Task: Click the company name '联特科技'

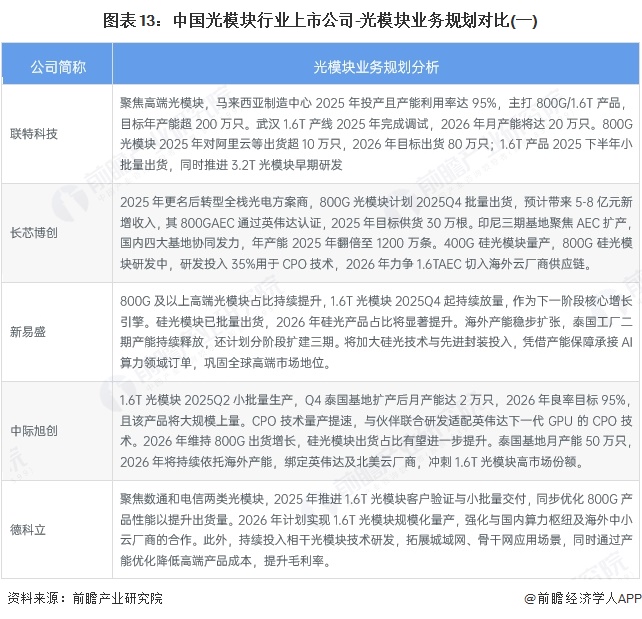Action: [34, 134]
